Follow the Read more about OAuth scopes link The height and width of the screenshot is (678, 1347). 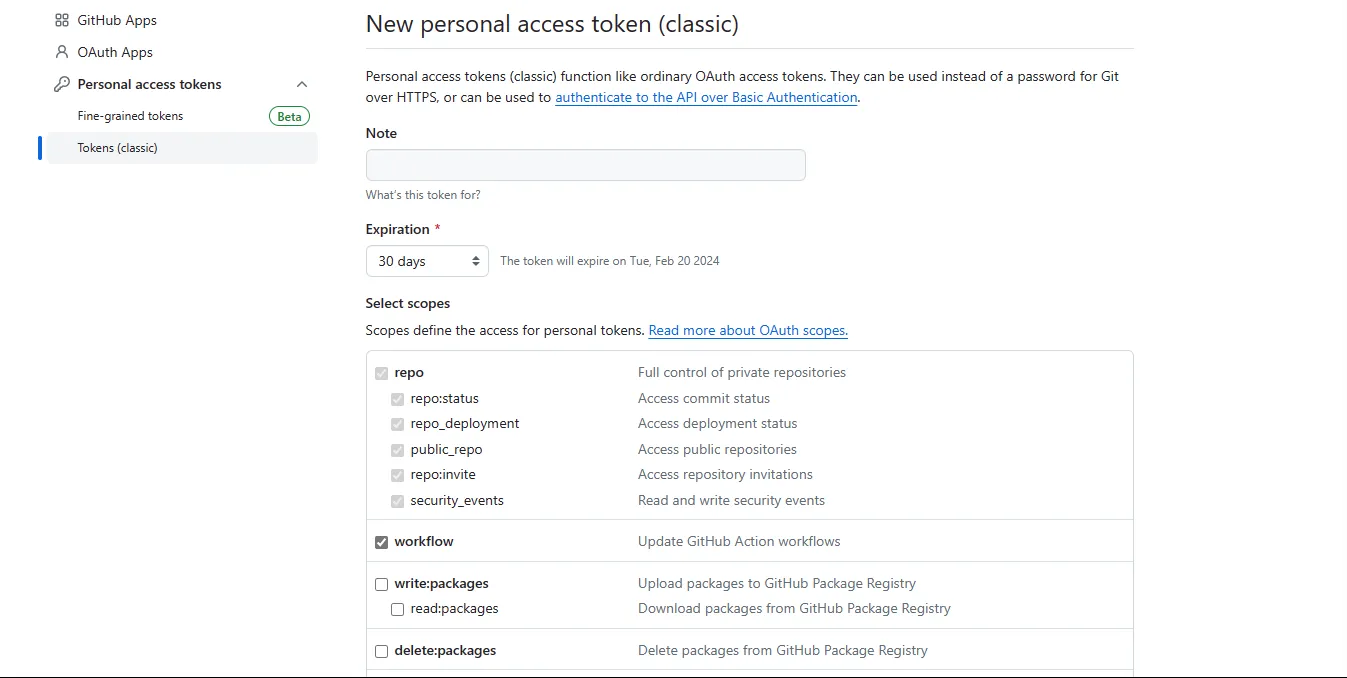[748, 330]
